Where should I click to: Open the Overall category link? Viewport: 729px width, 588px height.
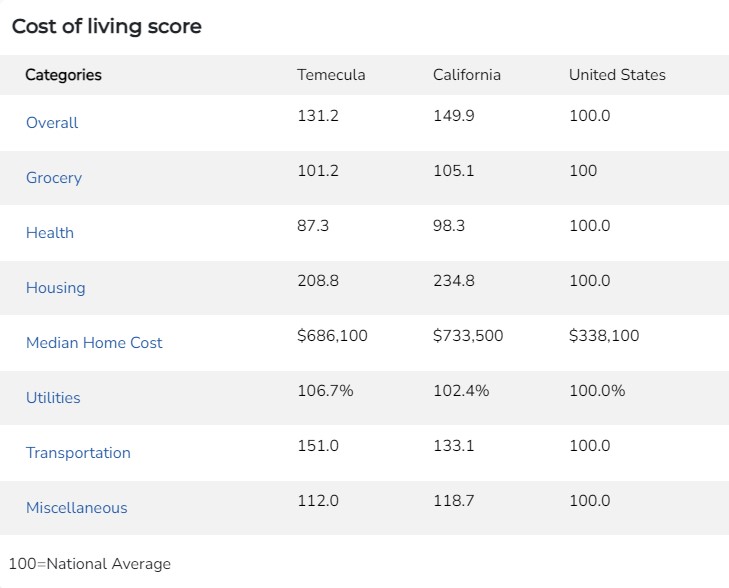click(x=52, y=123)
